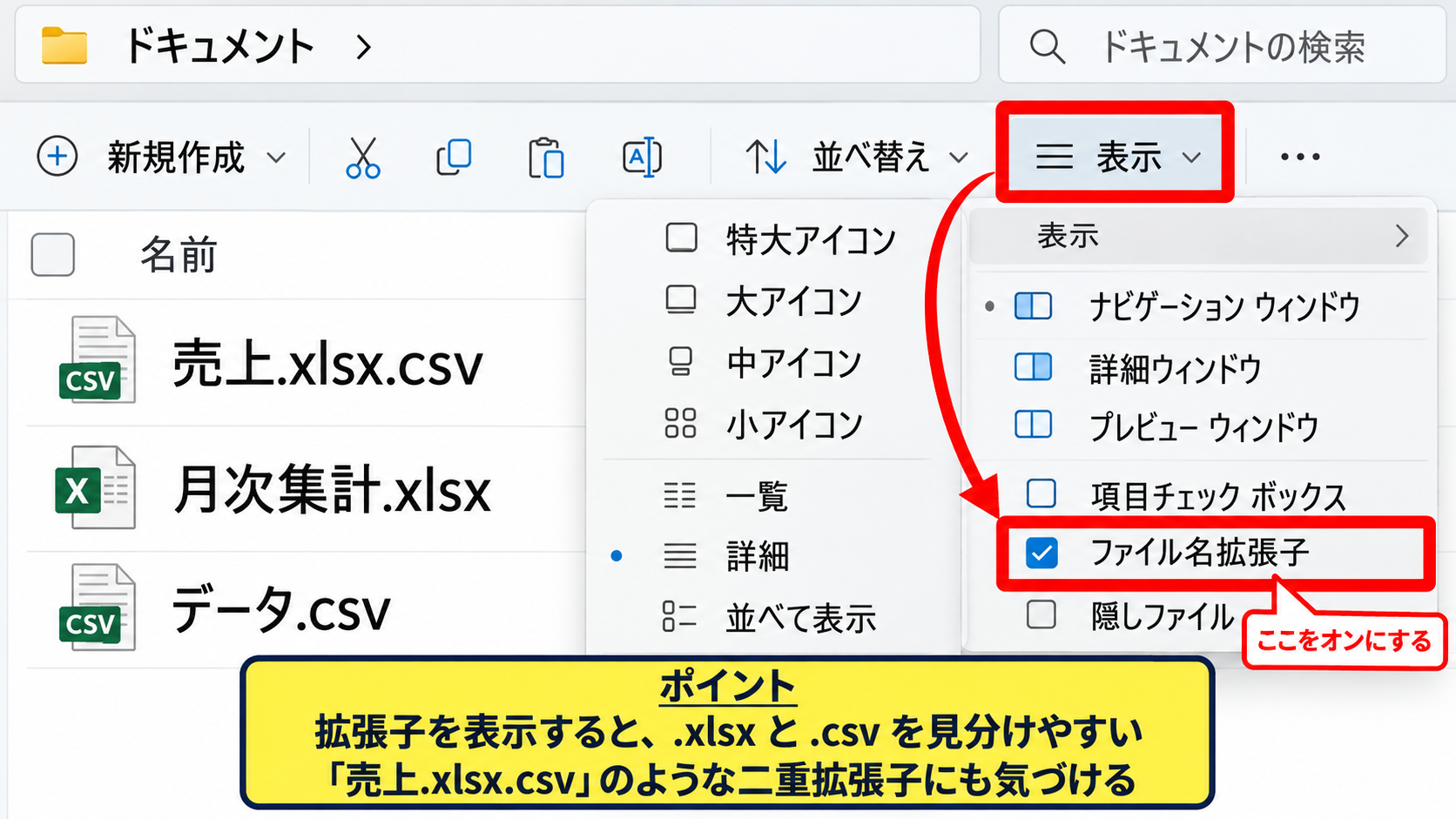
Task: Click the 名前 column header
Action: pyautogui.click(x=179, y=255)
